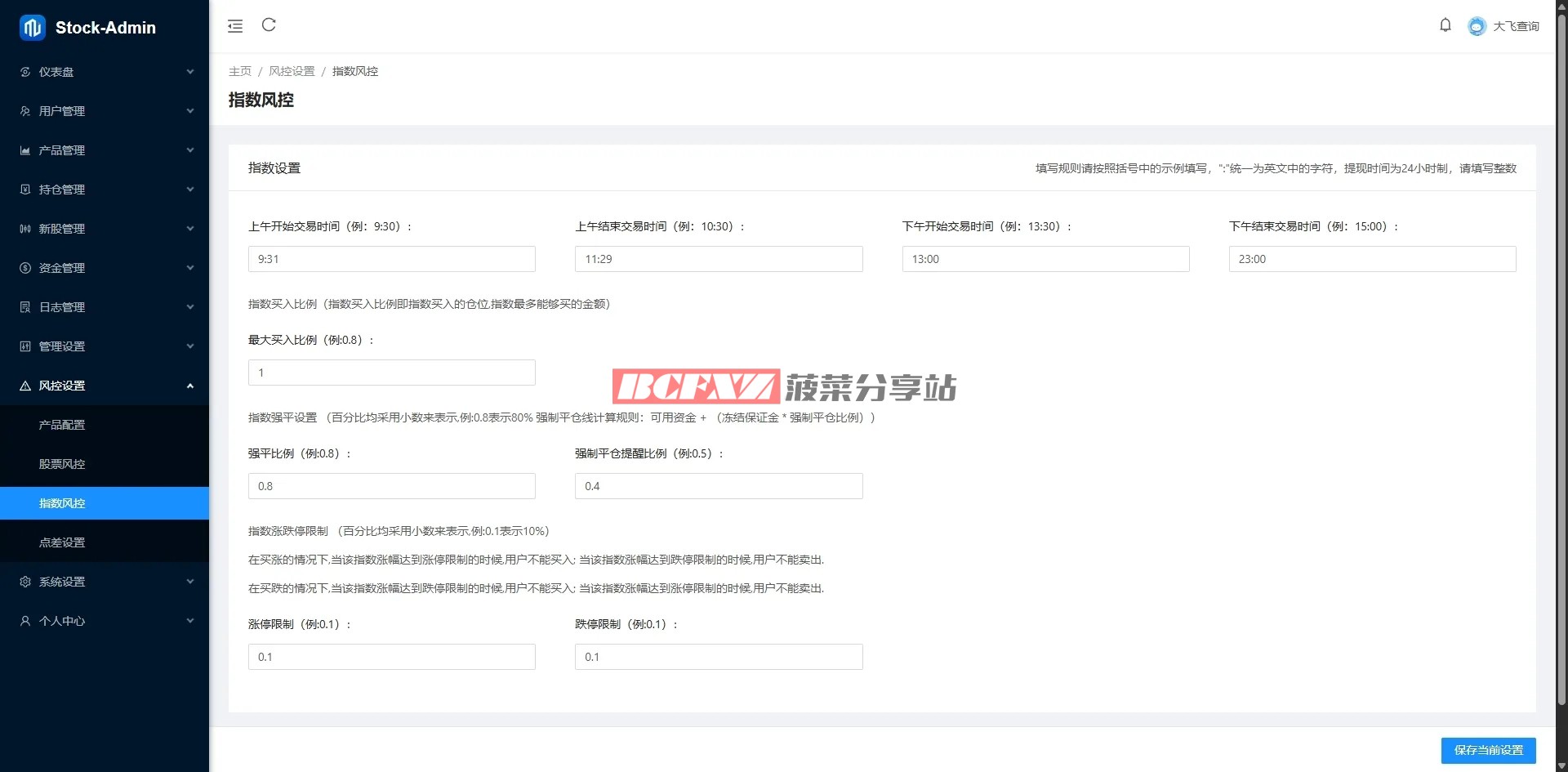
Task: Click the page vertical scrollbar
Action: pyautogui.click(x=1561, y=359)
